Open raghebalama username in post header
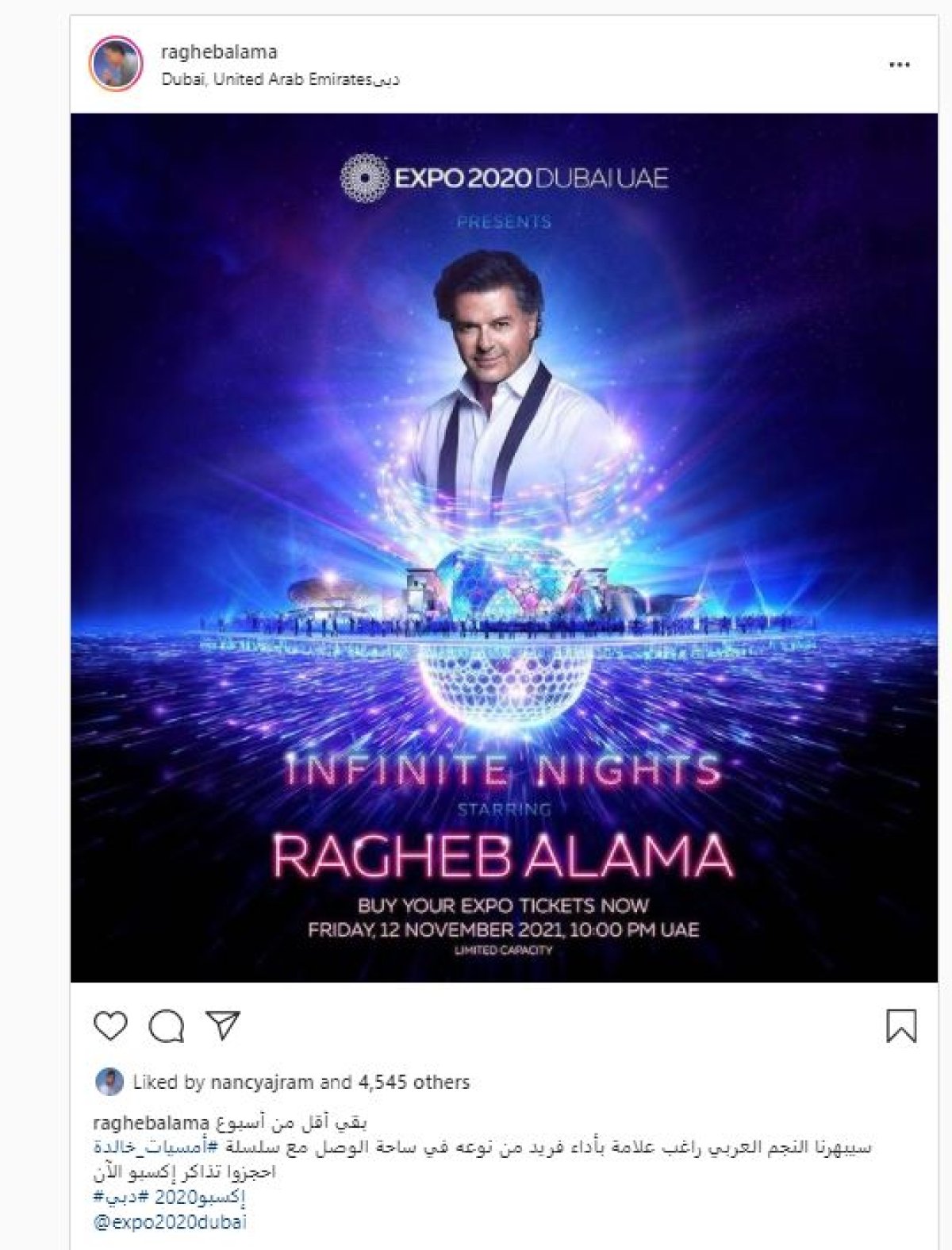The image size is (952, 1250). tap(219, 52)
